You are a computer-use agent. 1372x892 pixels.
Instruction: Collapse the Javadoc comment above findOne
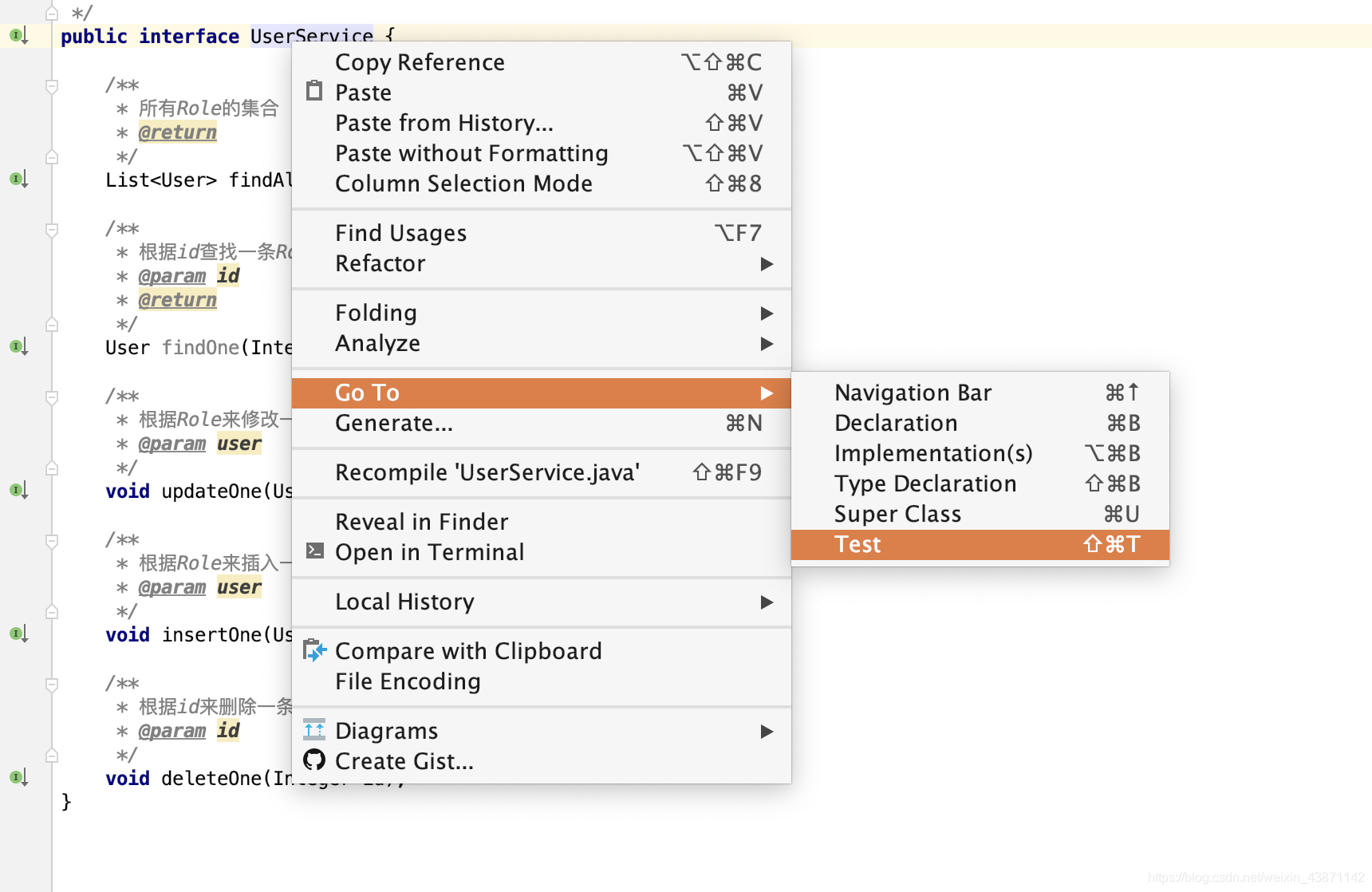(x=52, y=229)
